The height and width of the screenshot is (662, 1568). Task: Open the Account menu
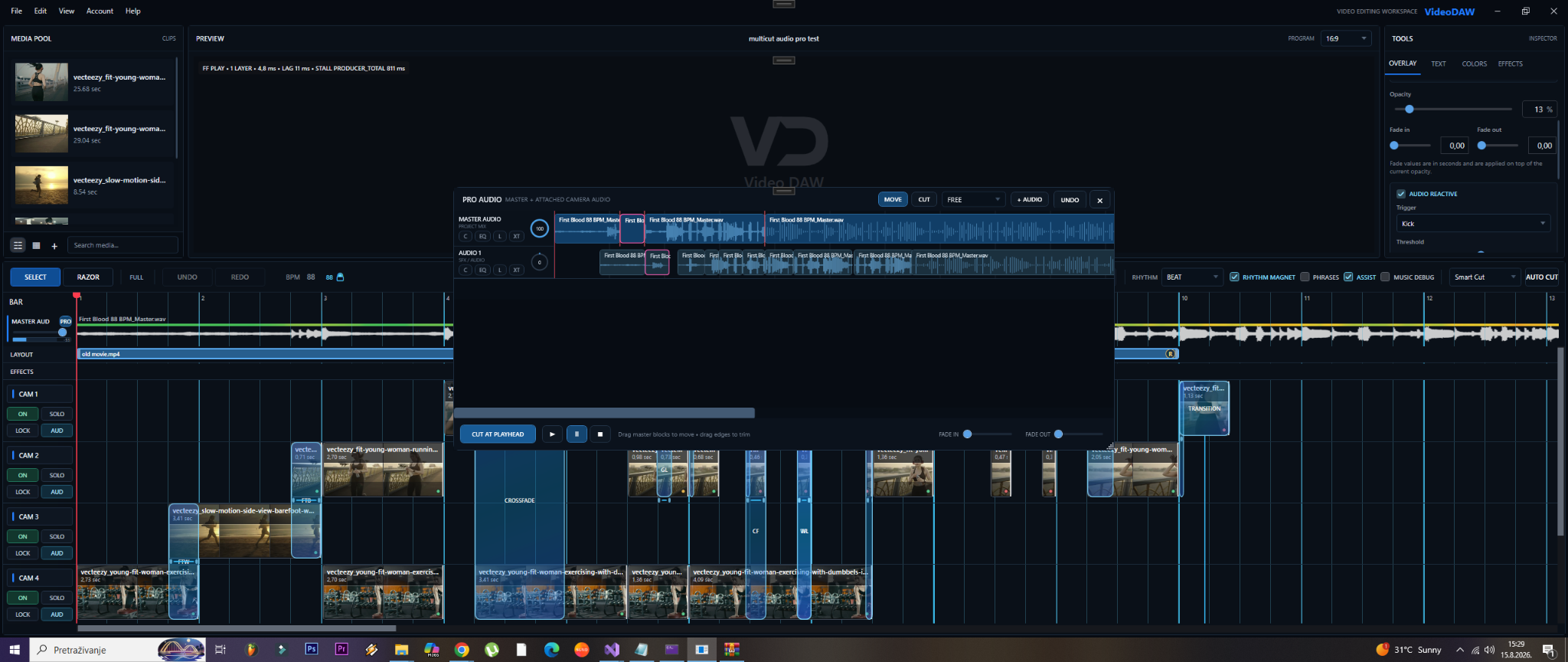point(100,11)
